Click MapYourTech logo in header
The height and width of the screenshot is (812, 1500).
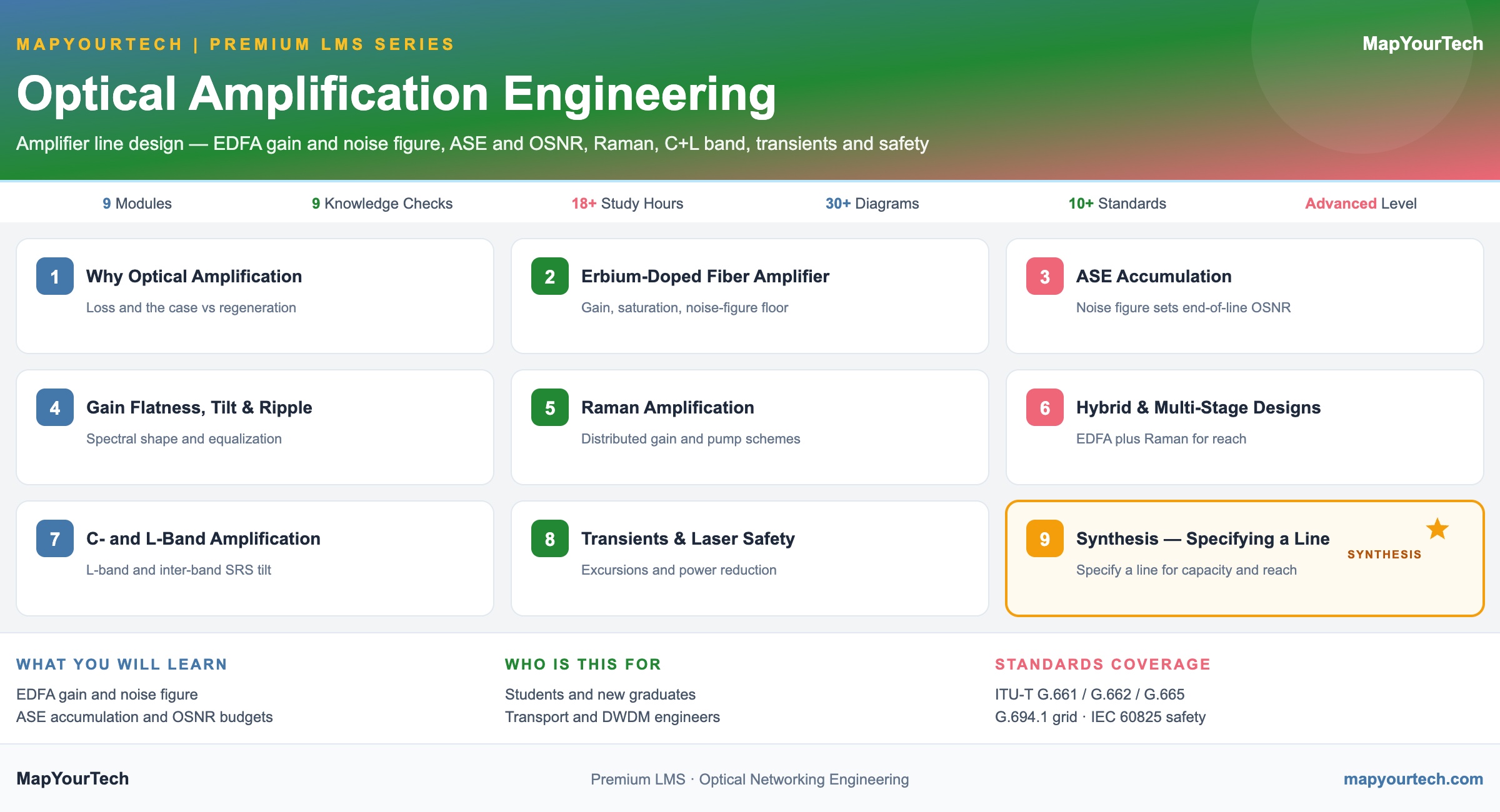[1422, 44]
